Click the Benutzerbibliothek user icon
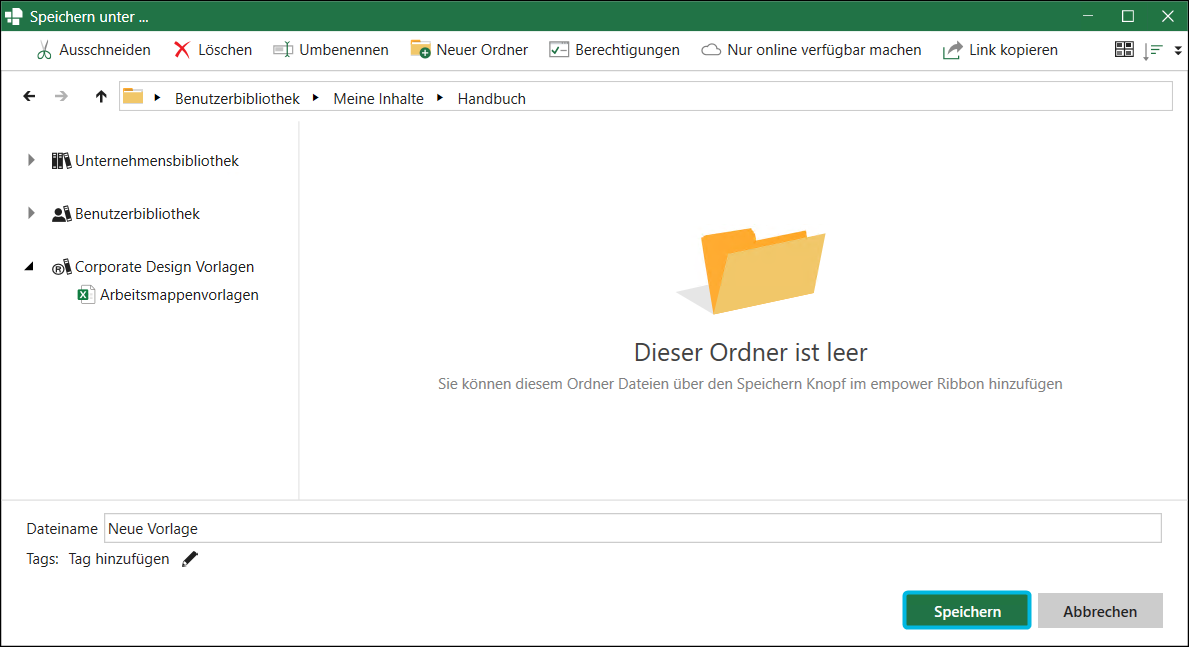Screen dimensions: 1189x647 click(61, 214)
